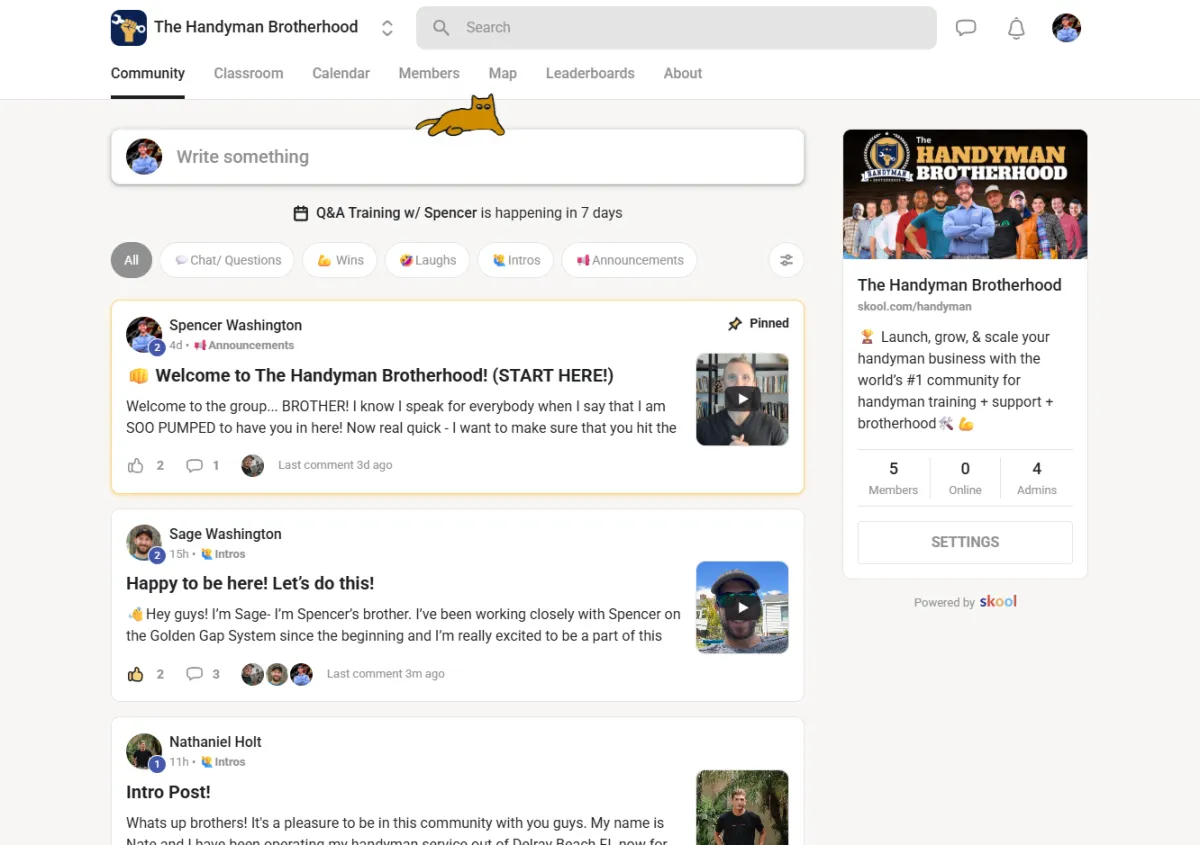View the Leaderboards tab

[x=590, y=73]
